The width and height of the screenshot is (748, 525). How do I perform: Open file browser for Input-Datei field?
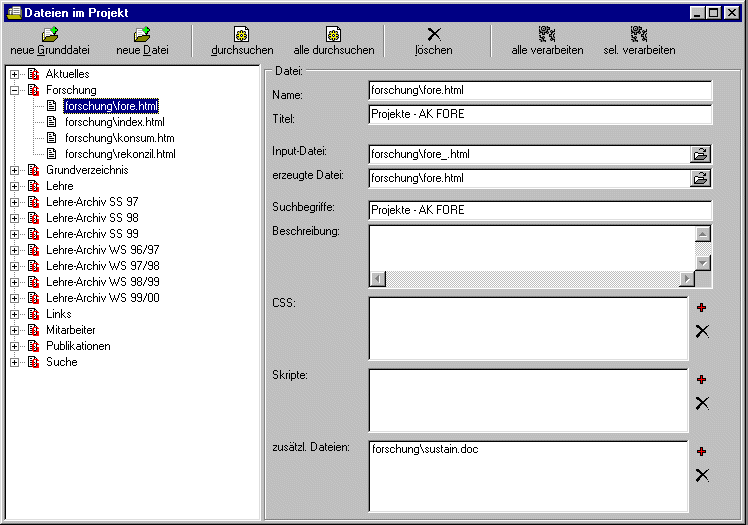[x=700, y=154]
